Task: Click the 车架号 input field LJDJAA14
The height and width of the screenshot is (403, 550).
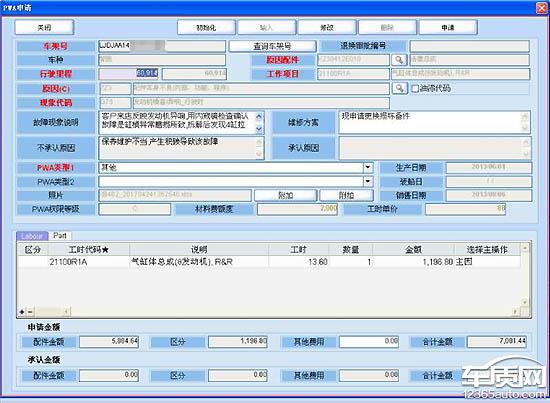Action: [162, 46]
